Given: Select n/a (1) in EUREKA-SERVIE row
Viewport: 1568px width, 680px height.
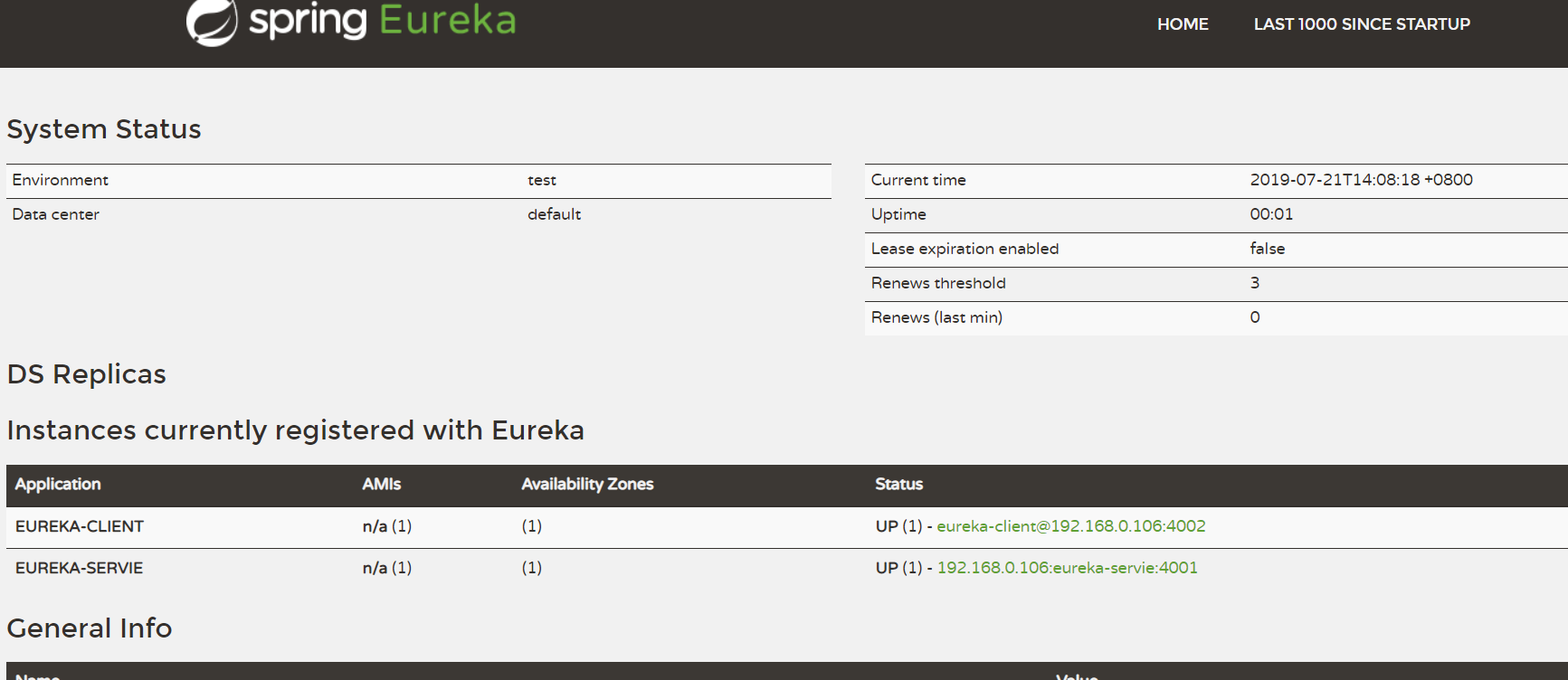Looking at the screenshot, I should click(x=387, y=568).
